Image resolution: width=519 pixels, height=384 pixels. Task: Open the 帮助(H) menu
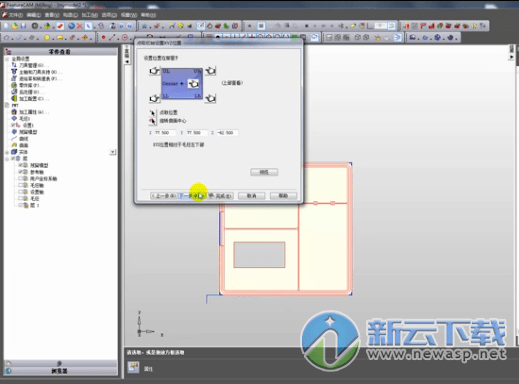click(x=148, y=15)
